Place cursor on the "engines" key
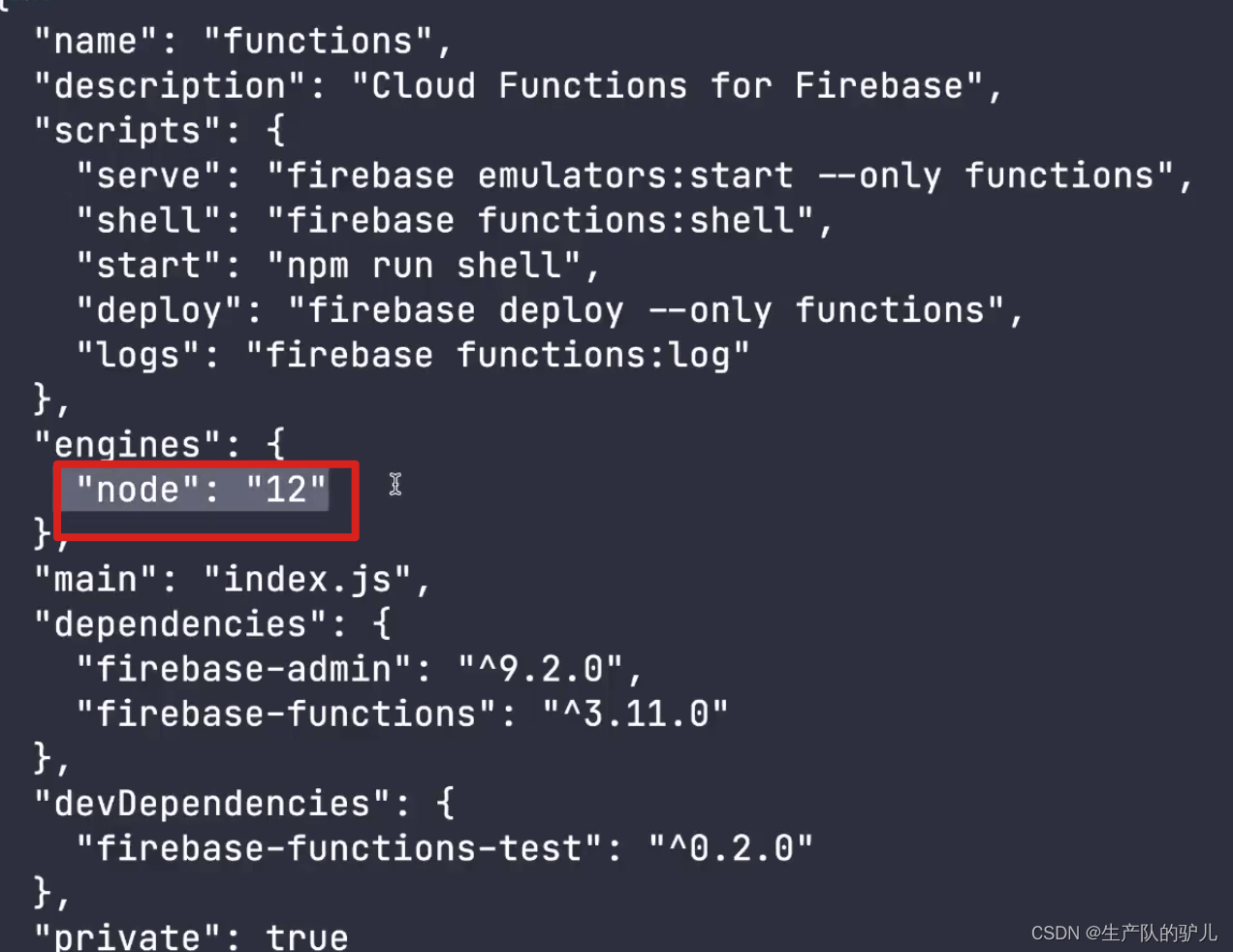 point(127,445)
